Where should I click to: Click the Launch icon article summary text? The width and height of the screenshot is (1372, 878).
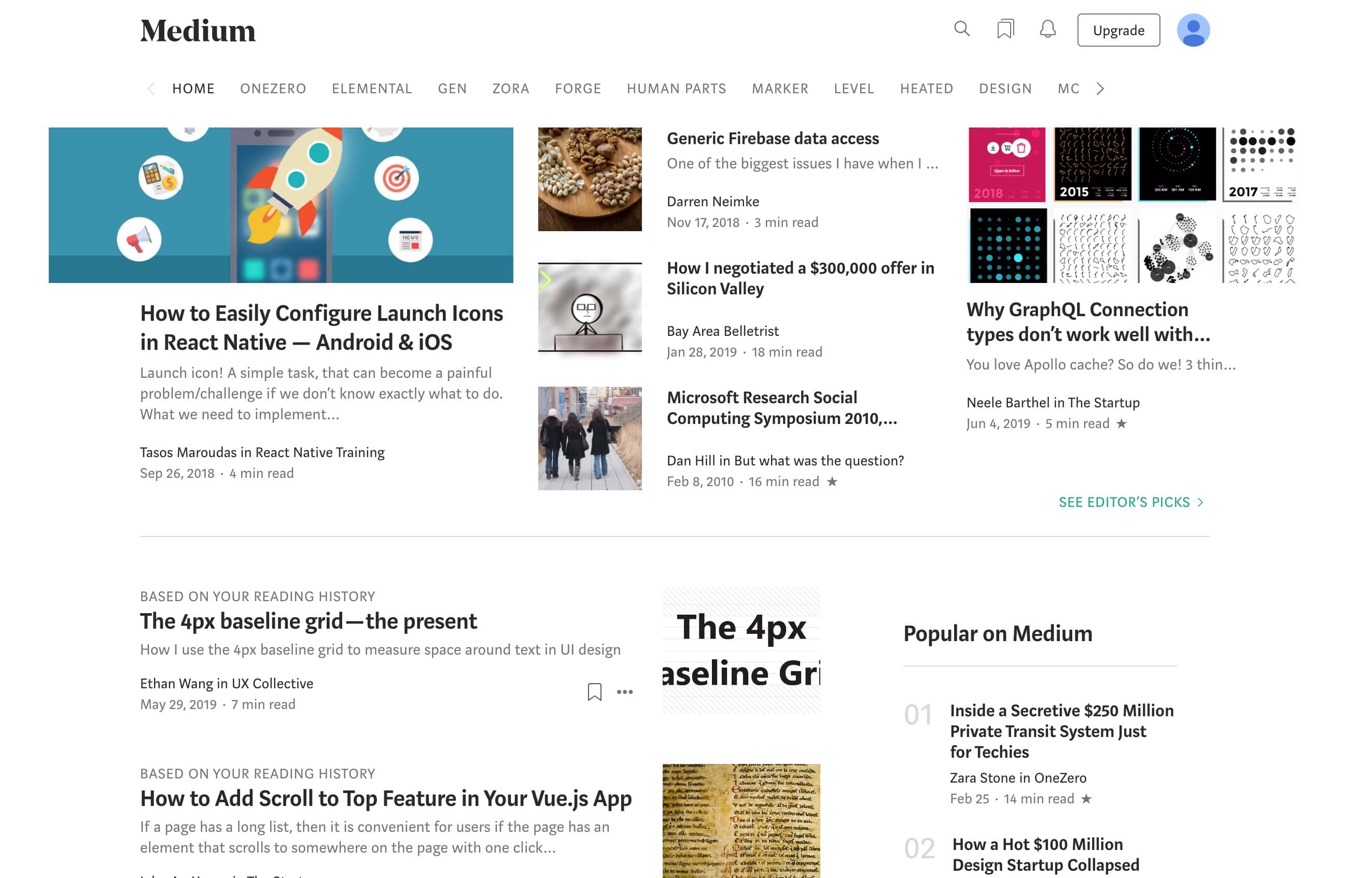(321, 393)
